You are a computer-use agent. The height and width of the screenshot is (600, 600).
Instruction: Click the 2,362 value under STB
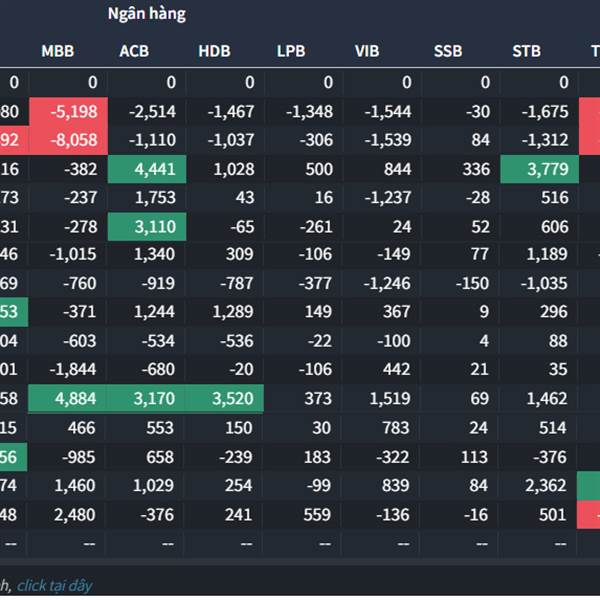[546, 486]
